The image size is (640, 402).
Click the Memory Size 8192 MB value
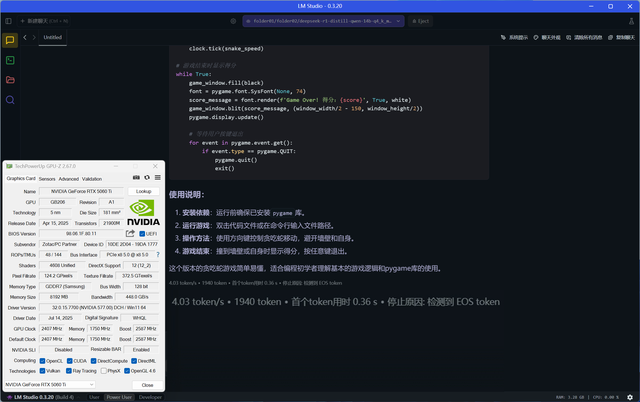(59, 297)
